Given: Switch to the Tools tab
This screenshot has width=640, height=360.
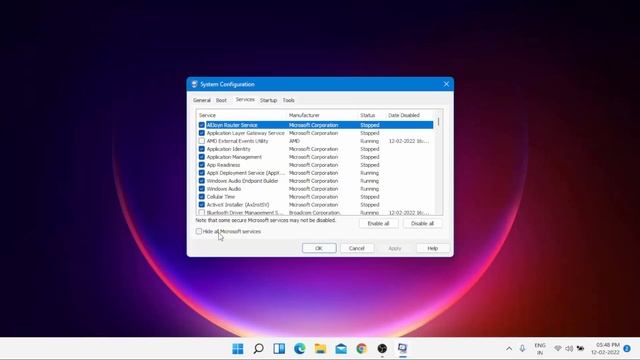Looking at the screenshot, I should click(289, 100).
